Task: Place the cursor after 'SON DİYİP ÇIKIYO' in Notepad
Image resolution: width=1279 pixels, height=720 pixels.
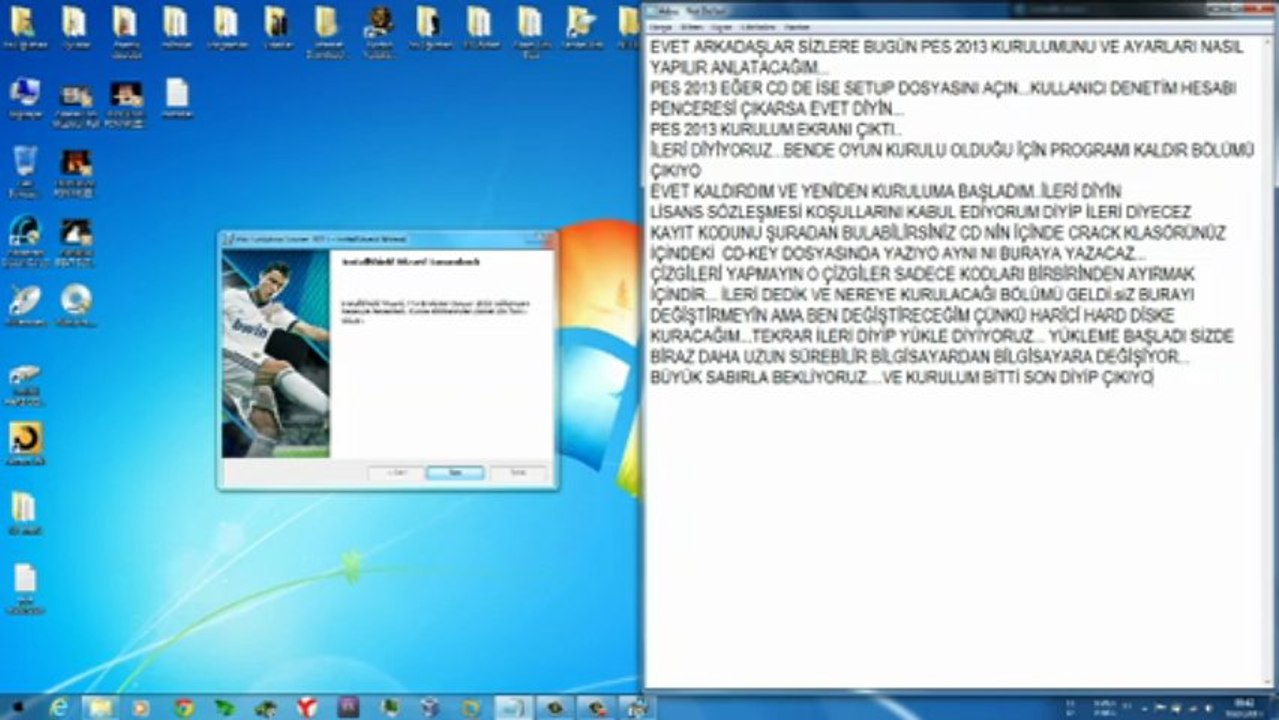Action: tap(1154, 377)
